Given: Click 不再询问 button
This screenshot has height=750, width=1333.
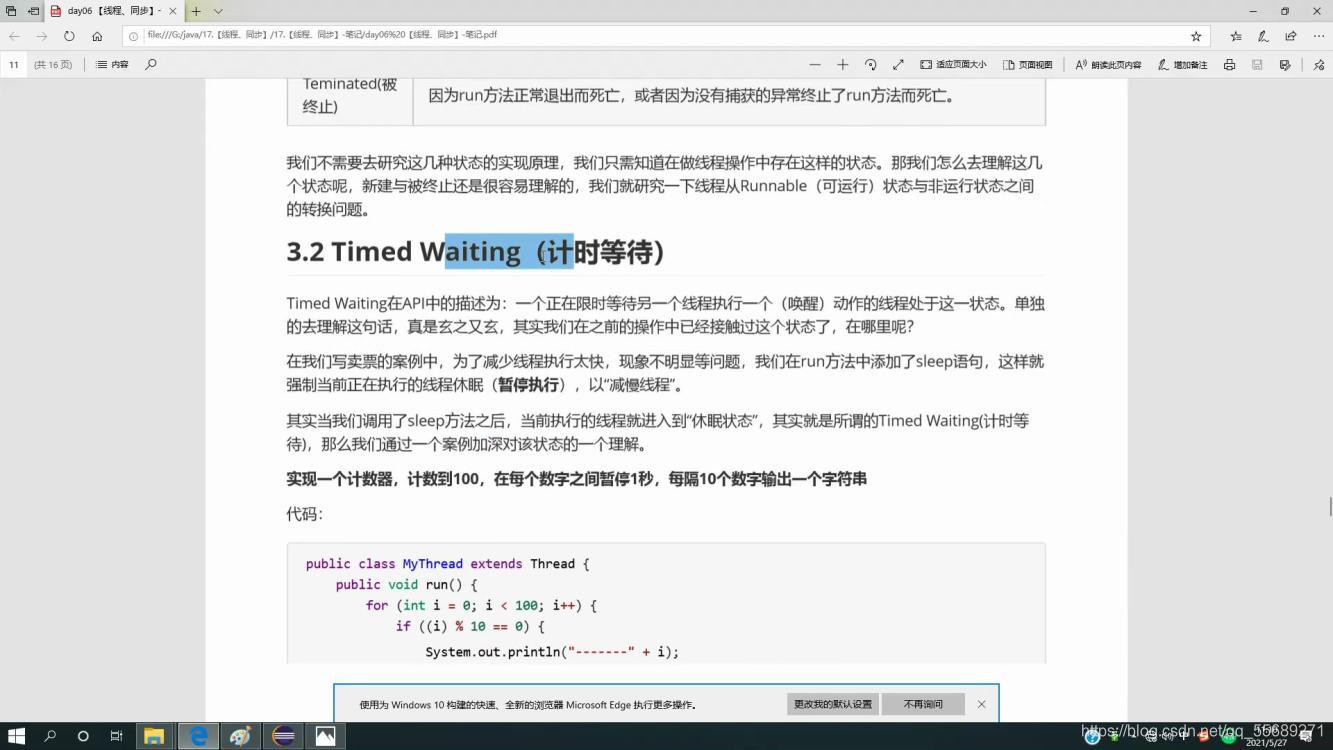Looking at the screenshot, I should pos(923,704).
